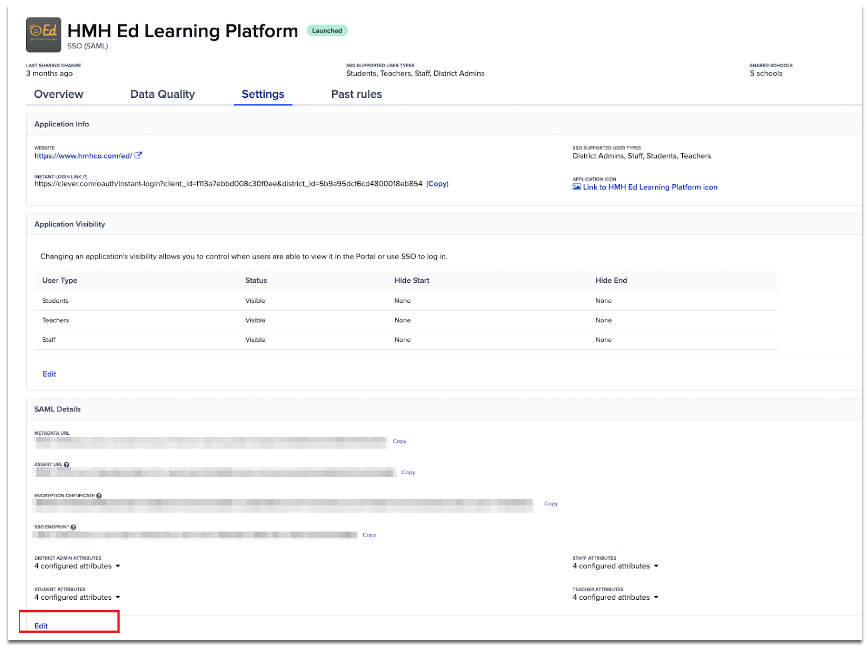Switch to the Data Quality tab
Viewport: 868px width, 649px height.
[x=162, y=94]
